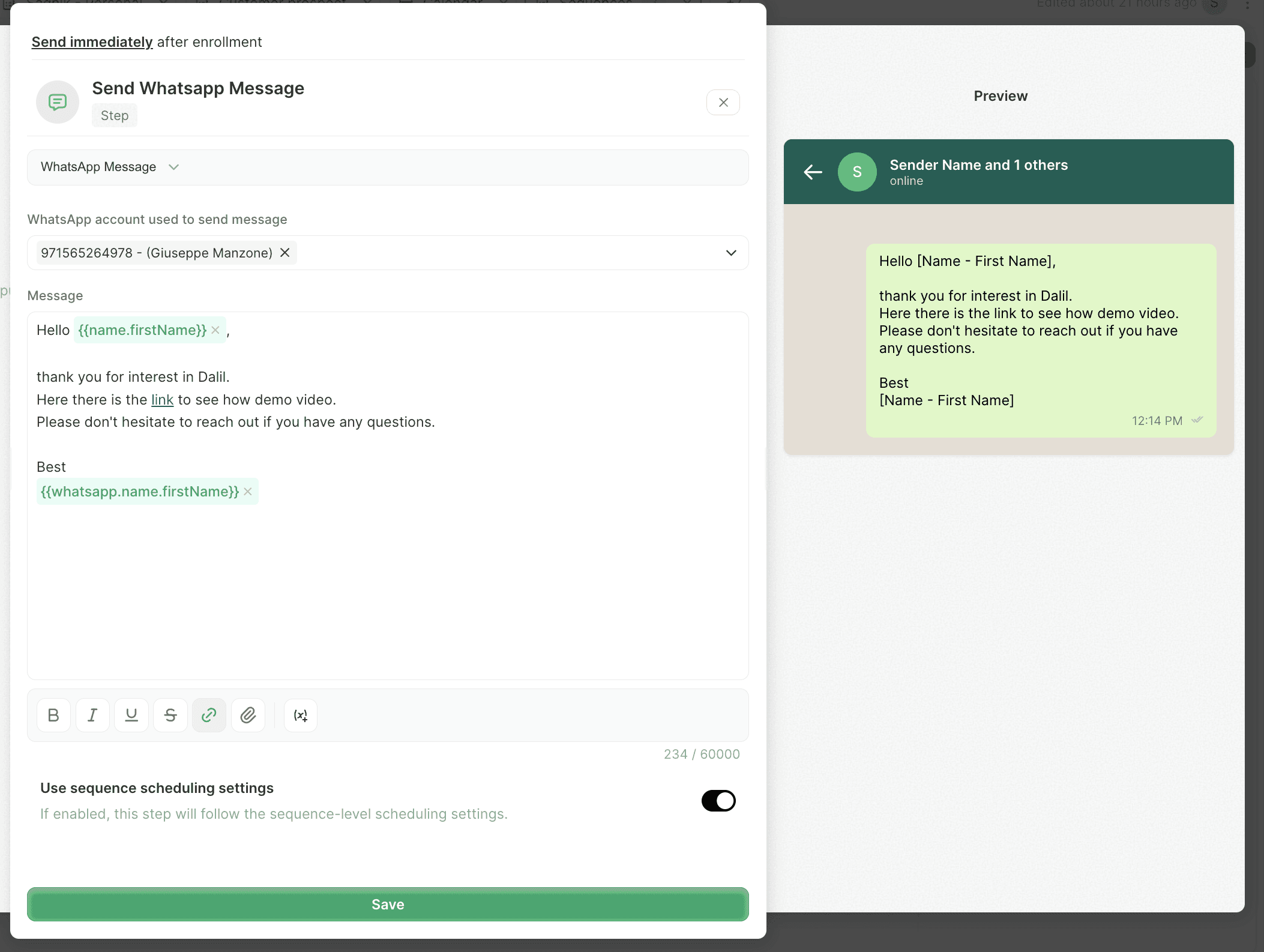Click the sender avatar in preview header
This screenshot has width=1264, height=952.
pos(857,172)
